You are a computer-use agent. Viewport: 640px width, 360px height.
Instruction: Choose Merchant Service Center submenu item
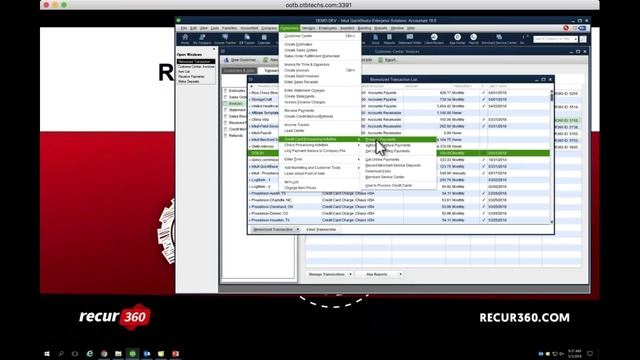(399, 177)
